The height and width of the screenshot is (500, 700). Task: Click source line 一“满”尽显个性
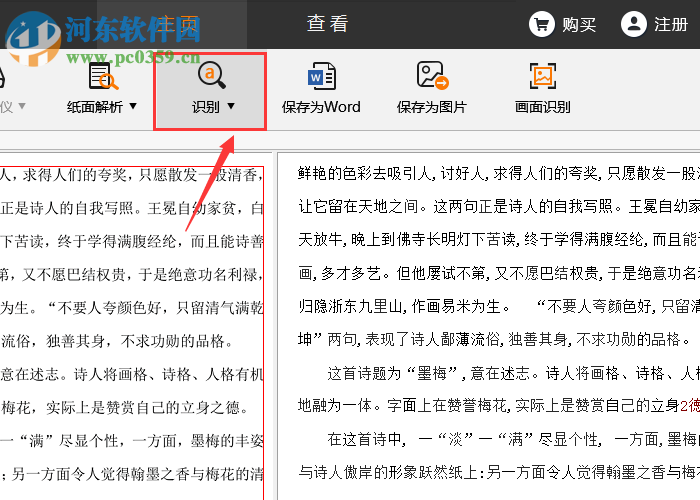(132, 441)
